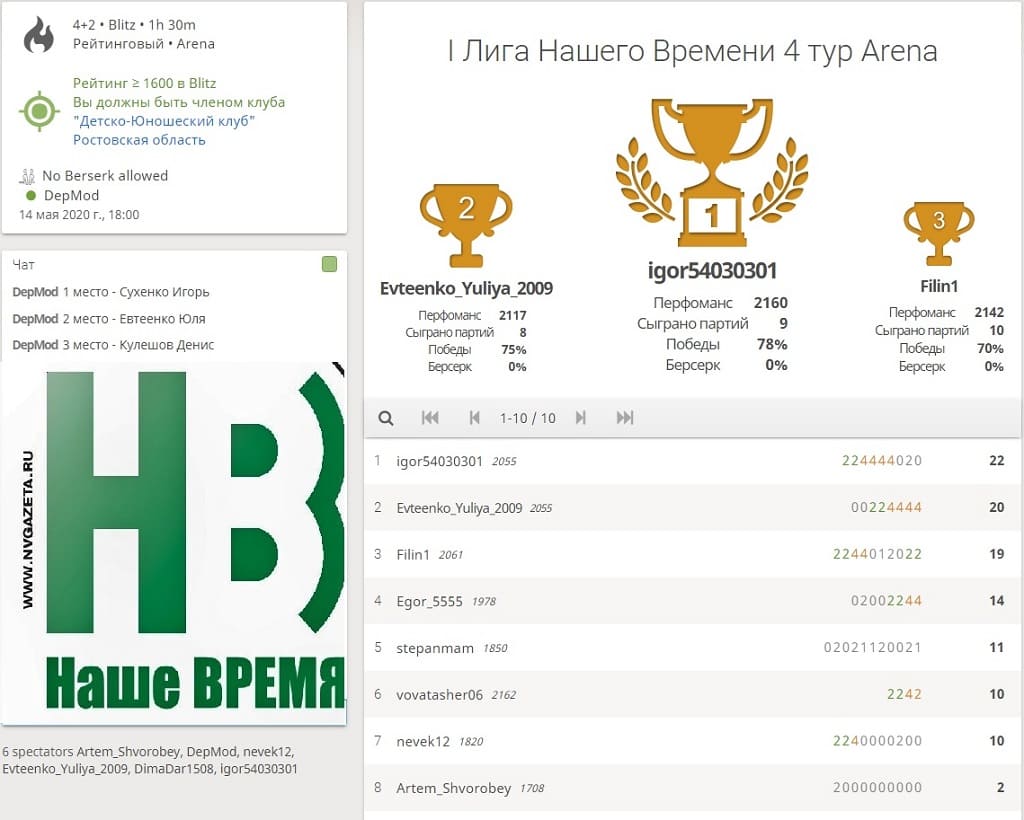Image resolution: width=1024 pixels, height=820 pixels.
Task: Select stepanmam row in standings table
Action: (435, 648)
